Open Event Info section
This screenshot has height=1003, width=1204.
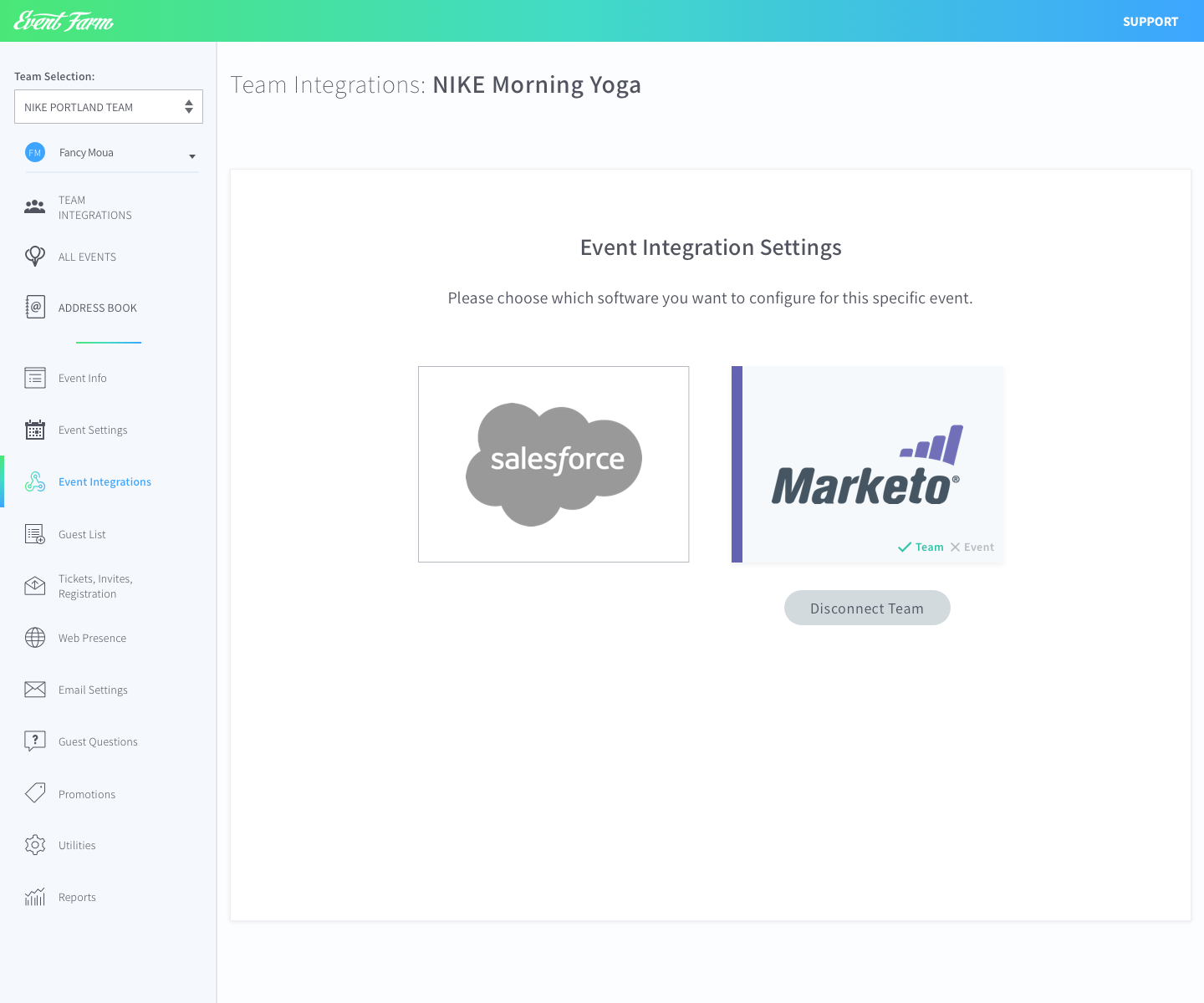(x=83, y=378)
